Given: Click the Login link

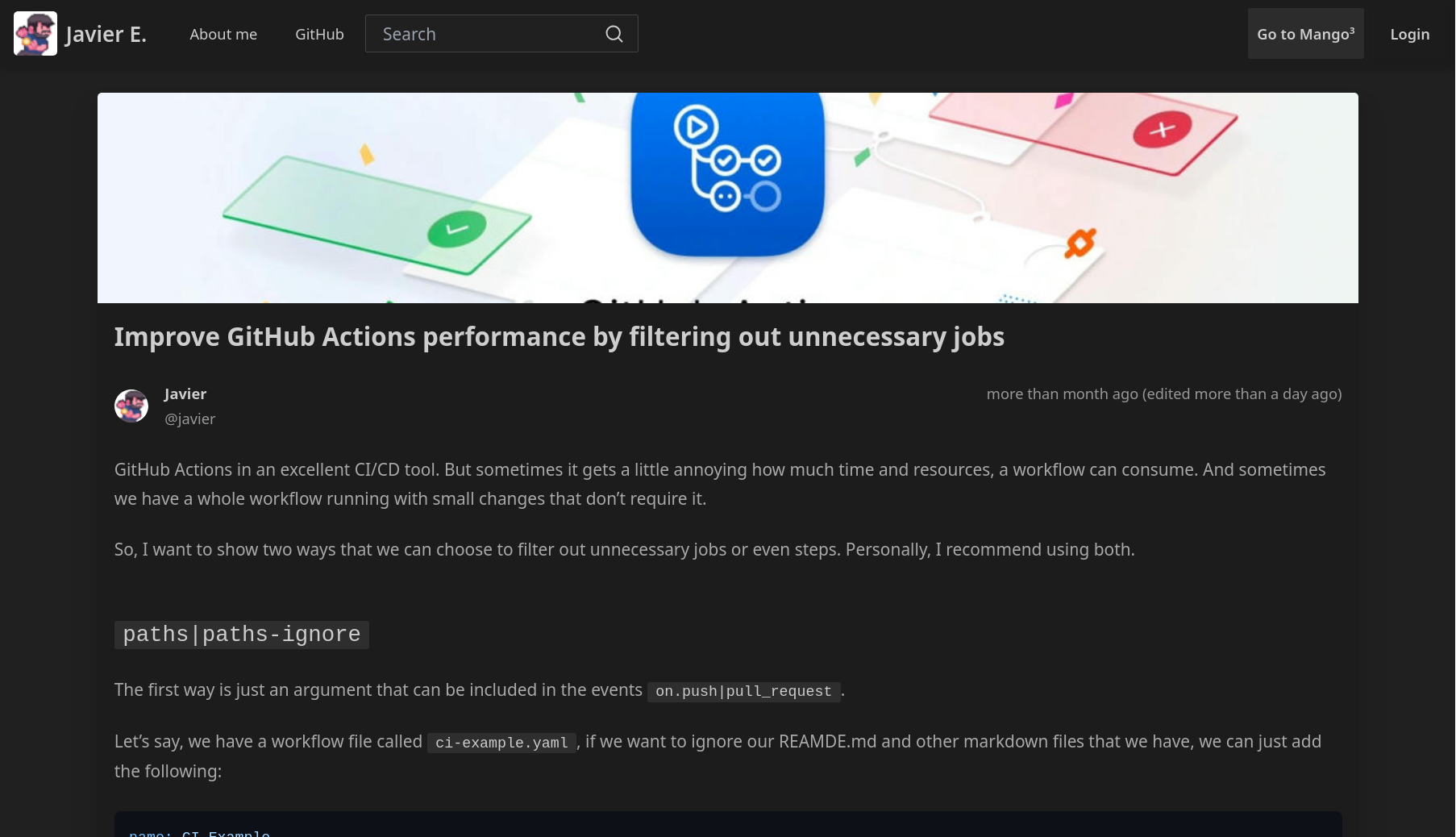Looking at the screenshot, I should click(1409, 34).
